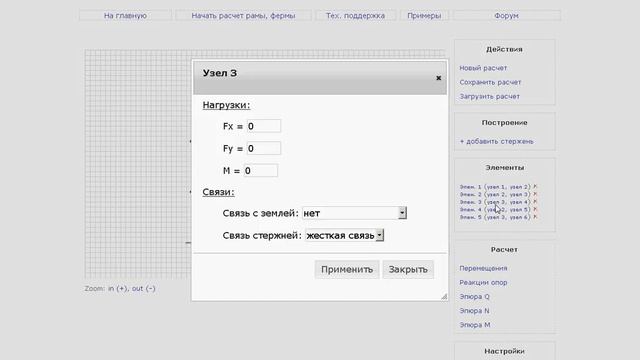Click the + добавить стержень link
640x360 pixels.
(496, 142)
